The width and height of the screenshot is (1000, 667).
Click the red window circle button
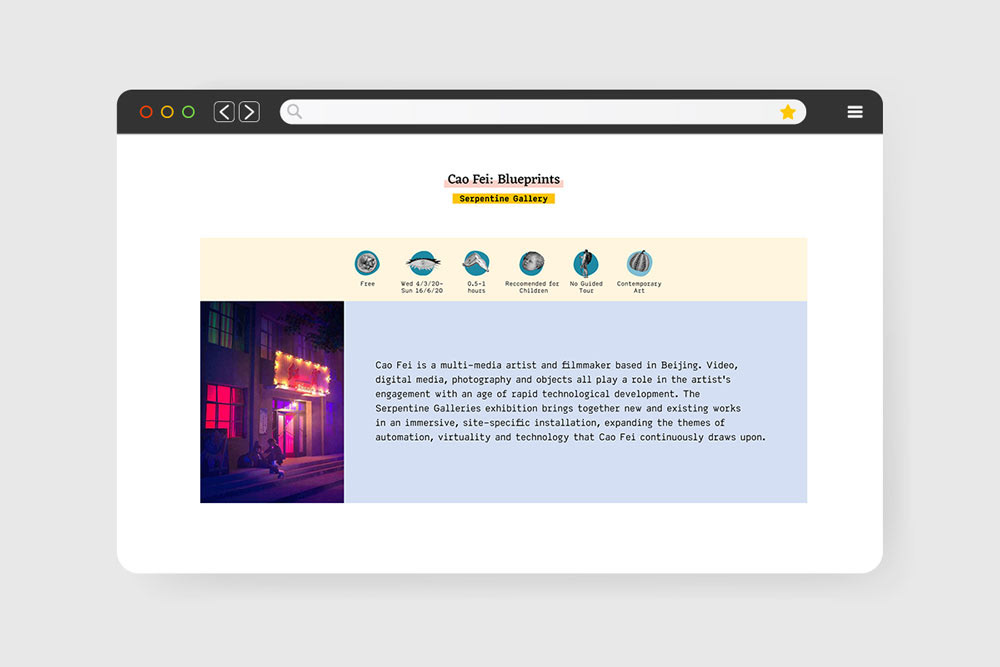click(146, 112)
